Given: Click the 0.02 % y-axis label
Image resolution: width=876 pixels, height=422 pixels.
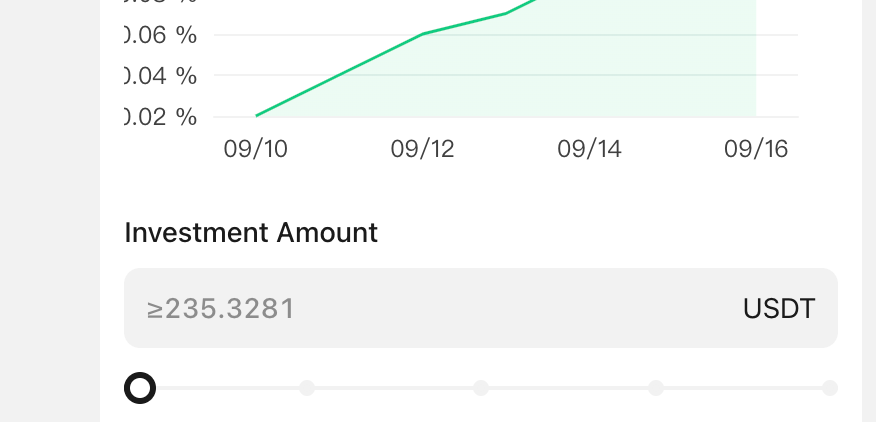Looking at the screenshot, I should point(161,117).
